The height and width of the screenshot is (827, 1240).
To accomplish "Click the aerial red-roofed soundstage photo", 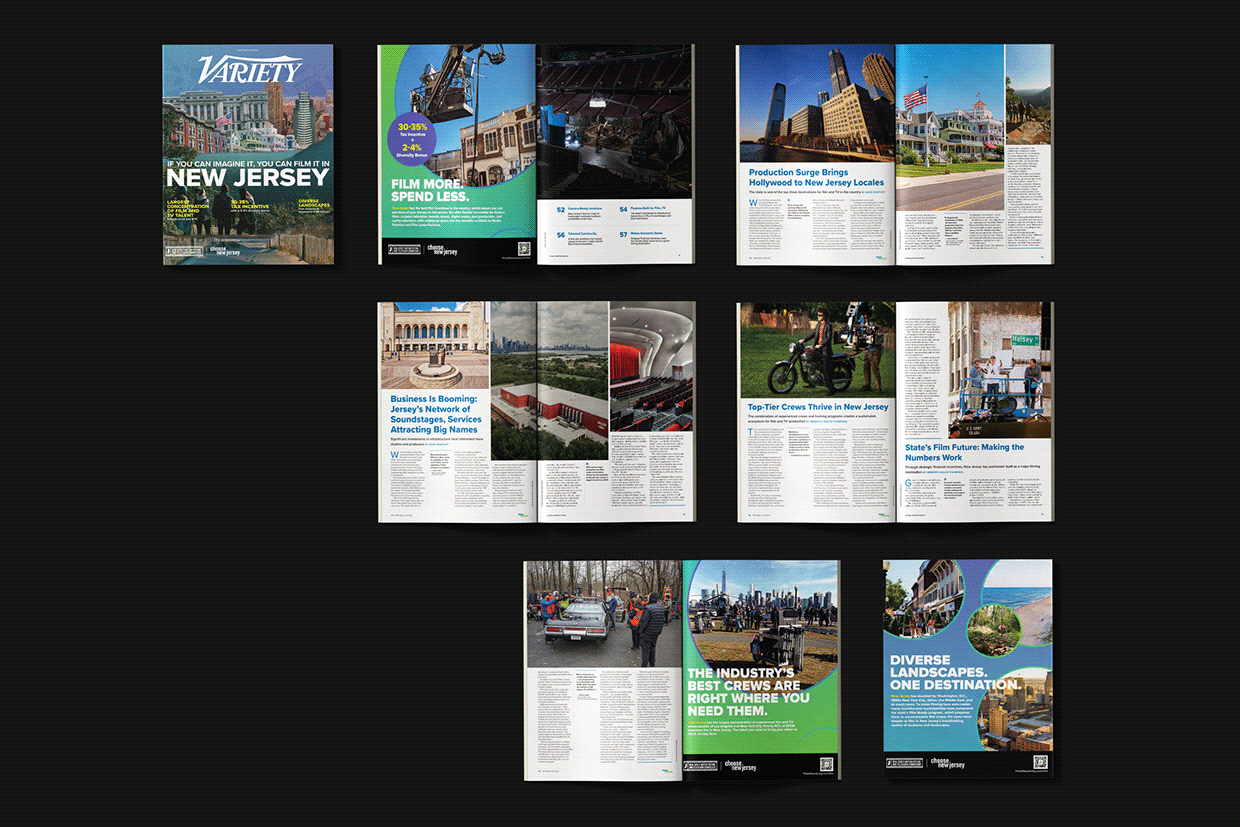I will (550, 381).
